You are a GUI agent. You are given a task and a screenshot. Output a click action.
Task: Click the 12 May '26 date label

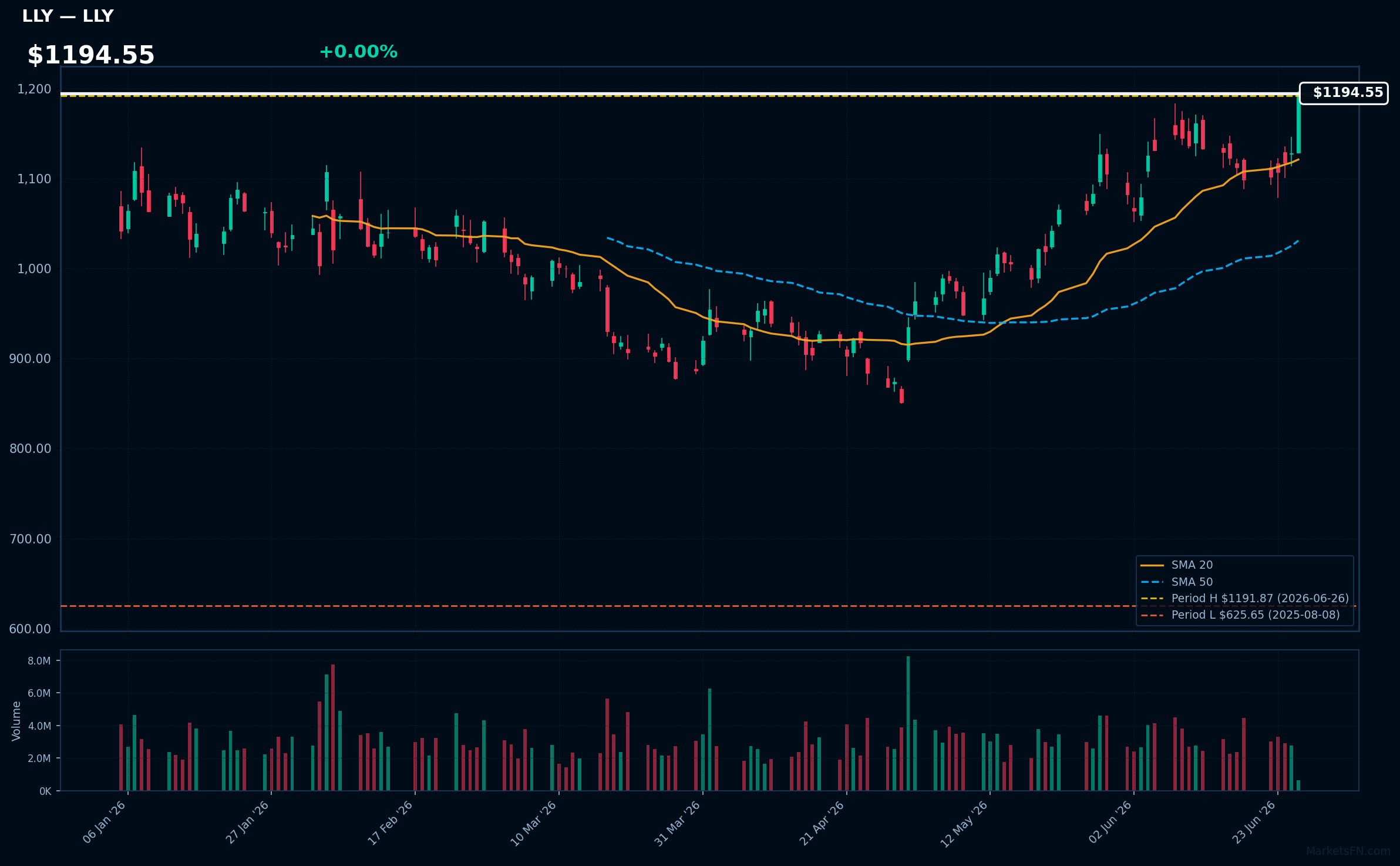(x=965, y=824)
